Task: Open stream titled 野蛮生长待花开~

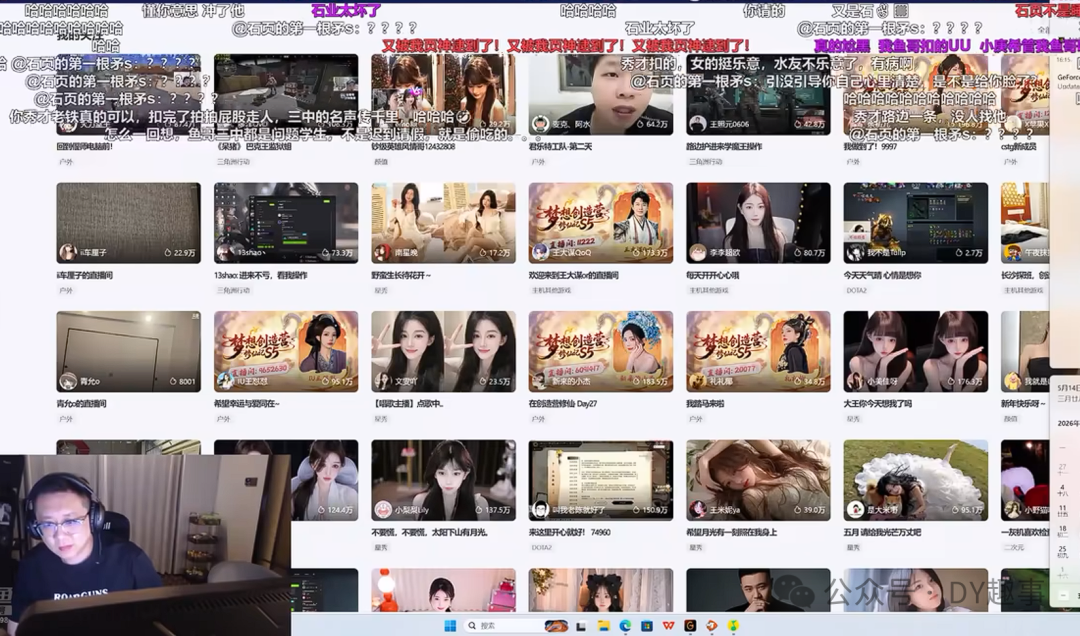Action: (401, 276)
